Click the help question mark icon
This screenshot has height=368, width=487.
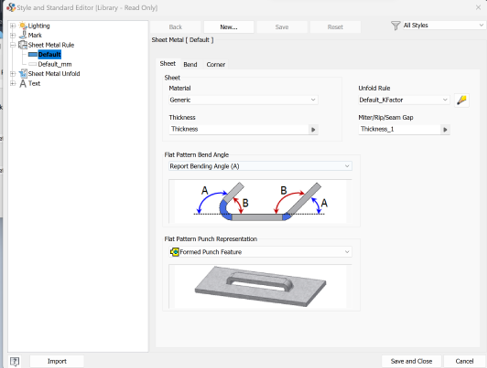(14, 361)
